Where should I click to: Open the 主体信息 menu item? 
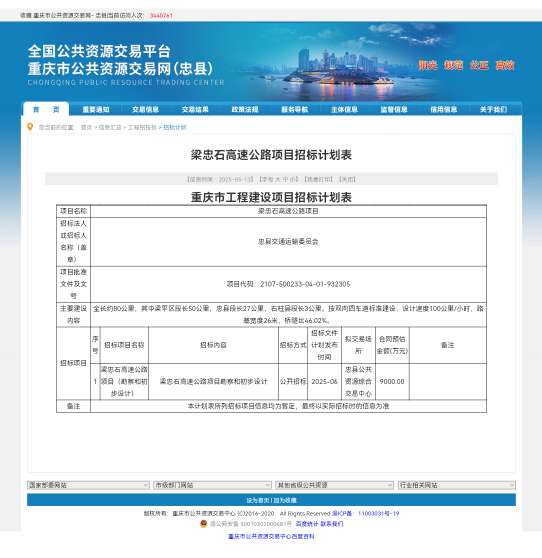pyautogui.click(x=344, y=109)
